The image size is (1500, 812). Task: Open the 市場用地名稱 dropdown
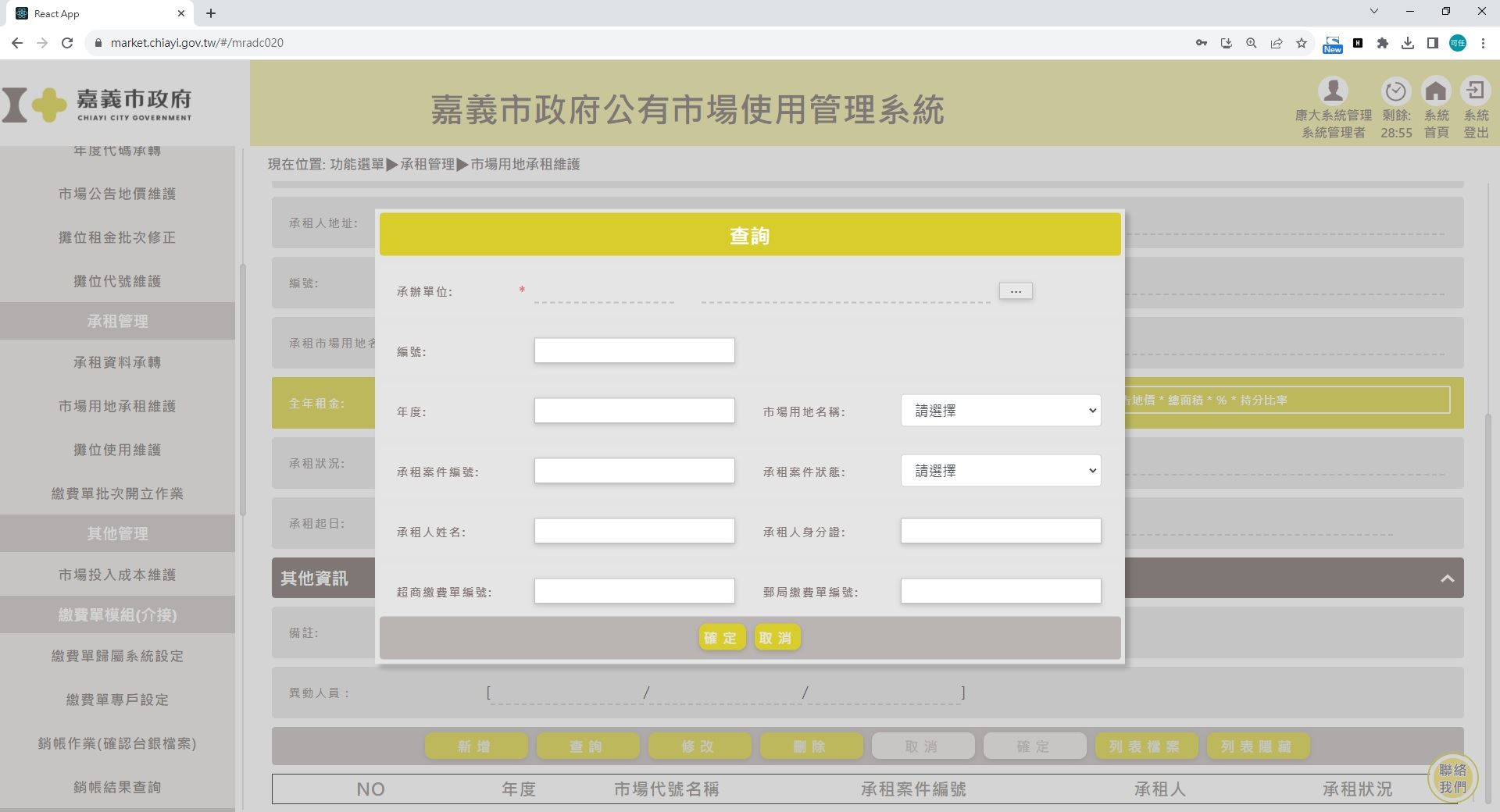point(1000,411)
